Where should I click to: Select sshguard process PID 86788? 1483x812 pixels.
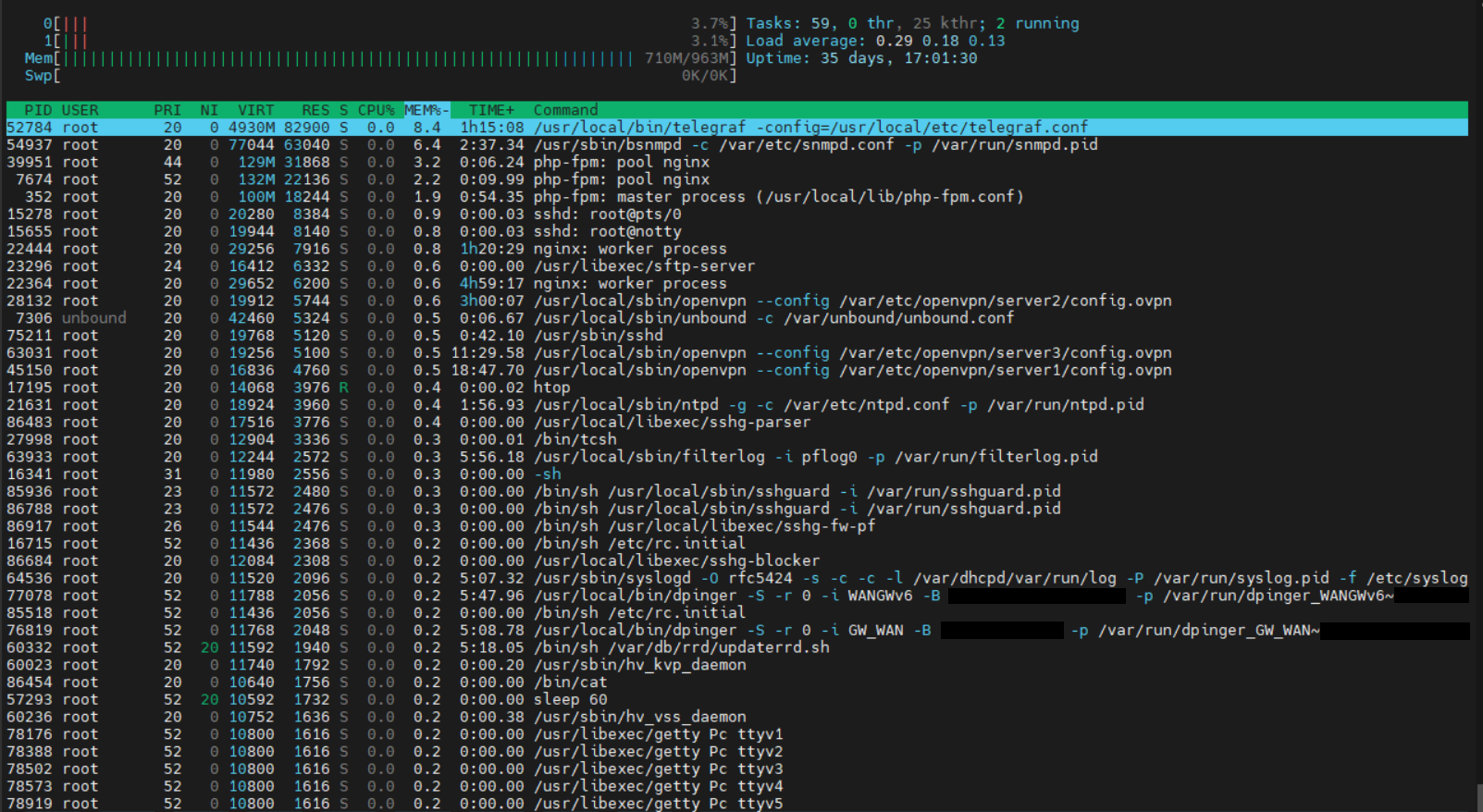tap(736, 509)
